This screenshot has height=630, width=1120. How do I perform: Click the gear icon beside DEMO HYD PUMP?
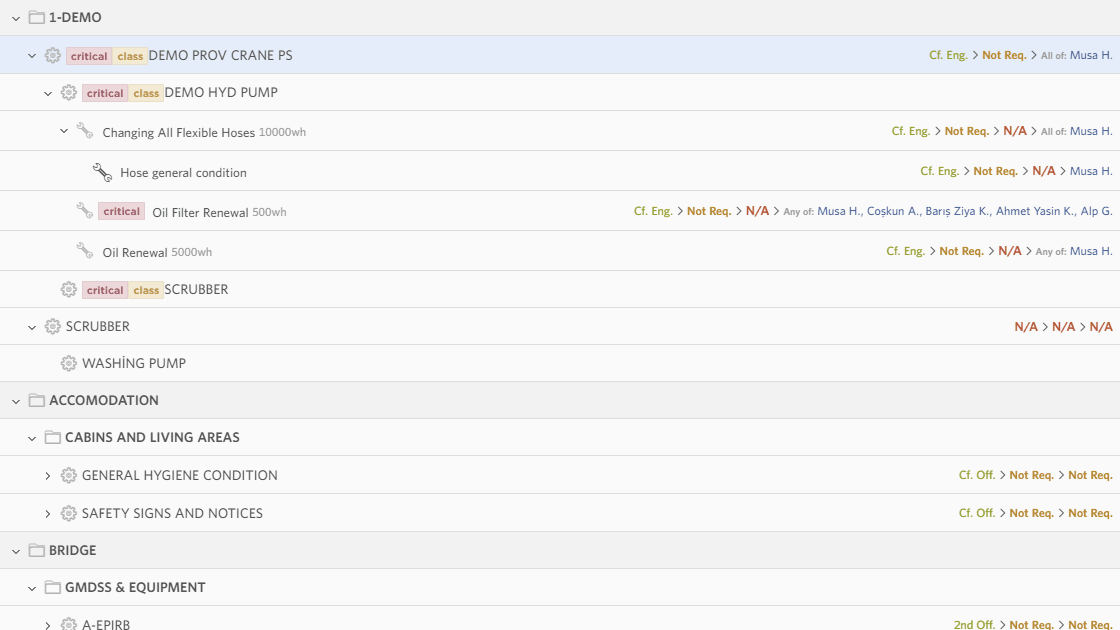click(x=69, y=93)
